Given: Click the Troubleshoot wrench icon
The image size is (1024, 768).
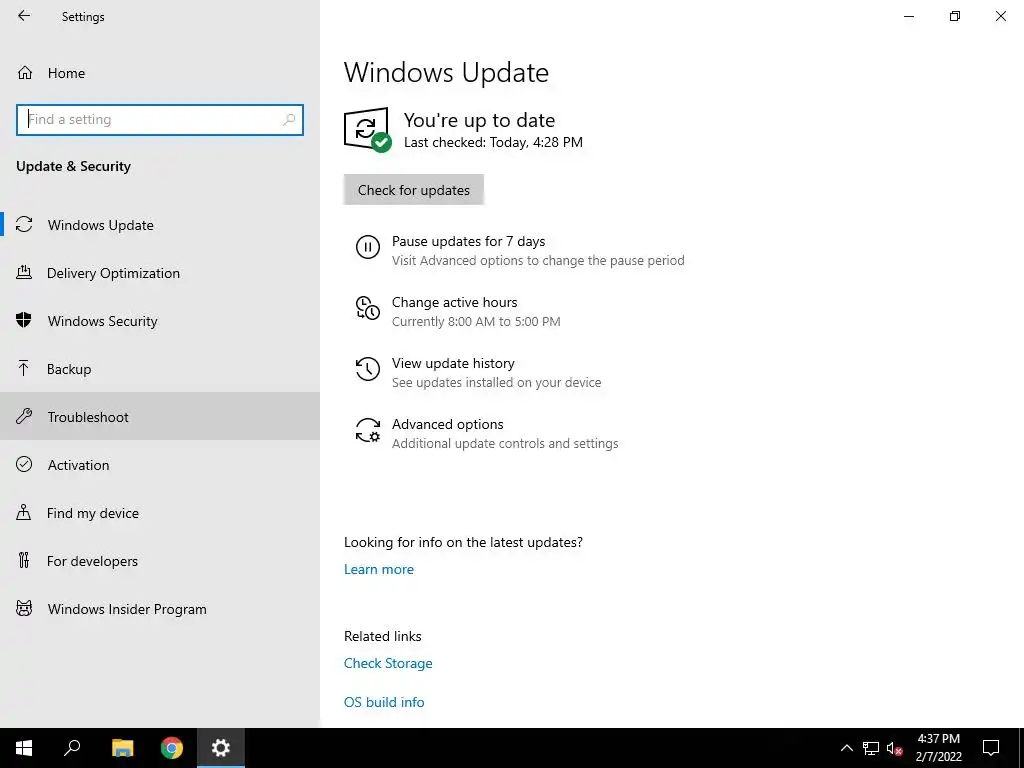Looking at the screenshot, I should (x=24, y=417).
